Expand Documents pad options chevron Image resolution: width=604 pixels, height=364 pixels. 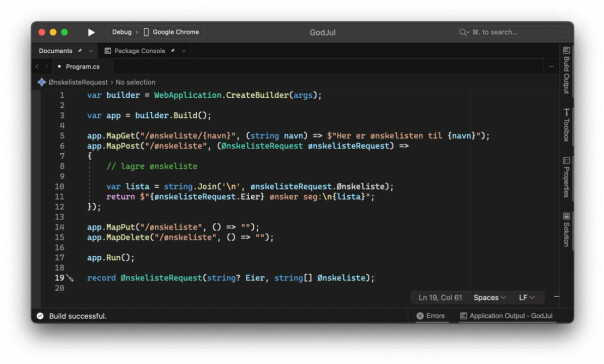point(91,51)
